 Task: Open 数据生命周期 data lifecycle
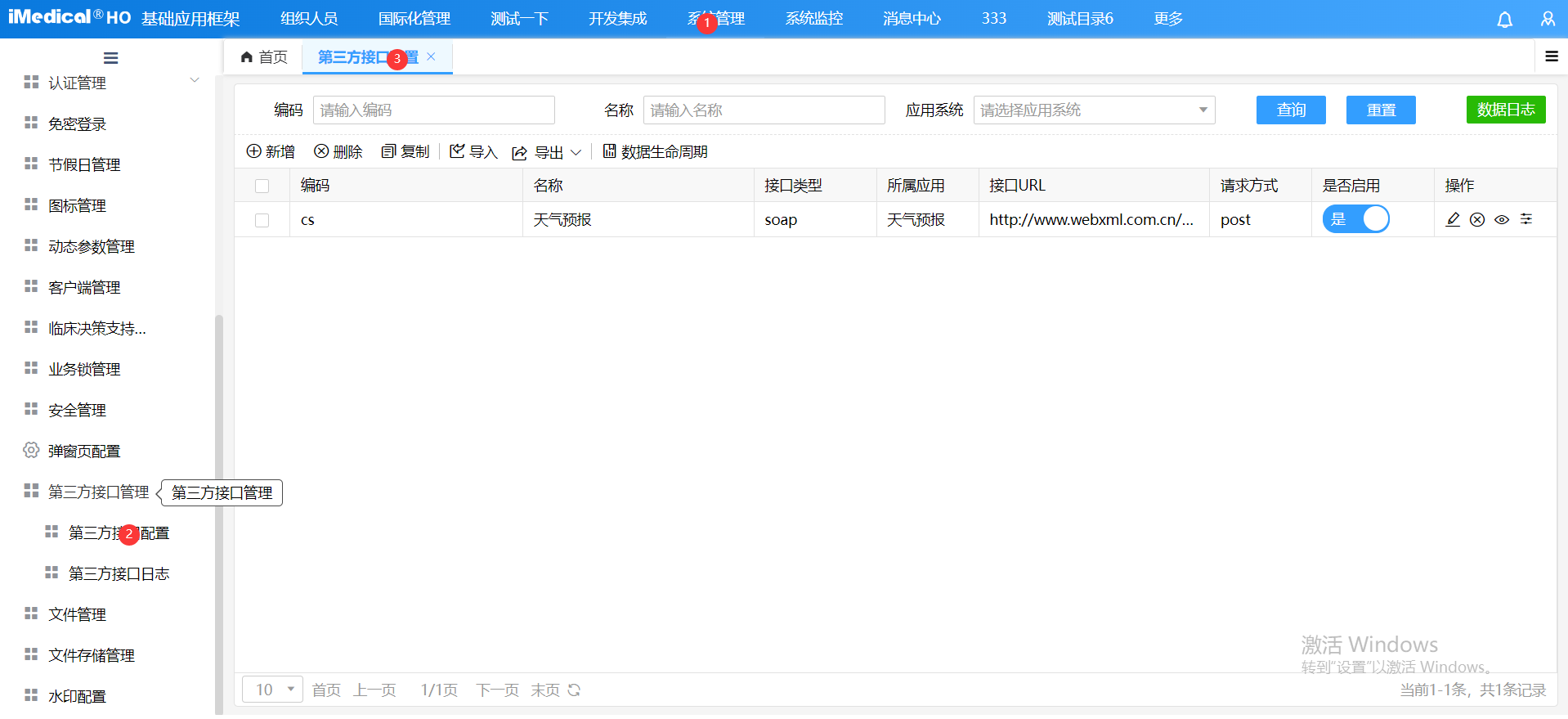pos(655,151)
